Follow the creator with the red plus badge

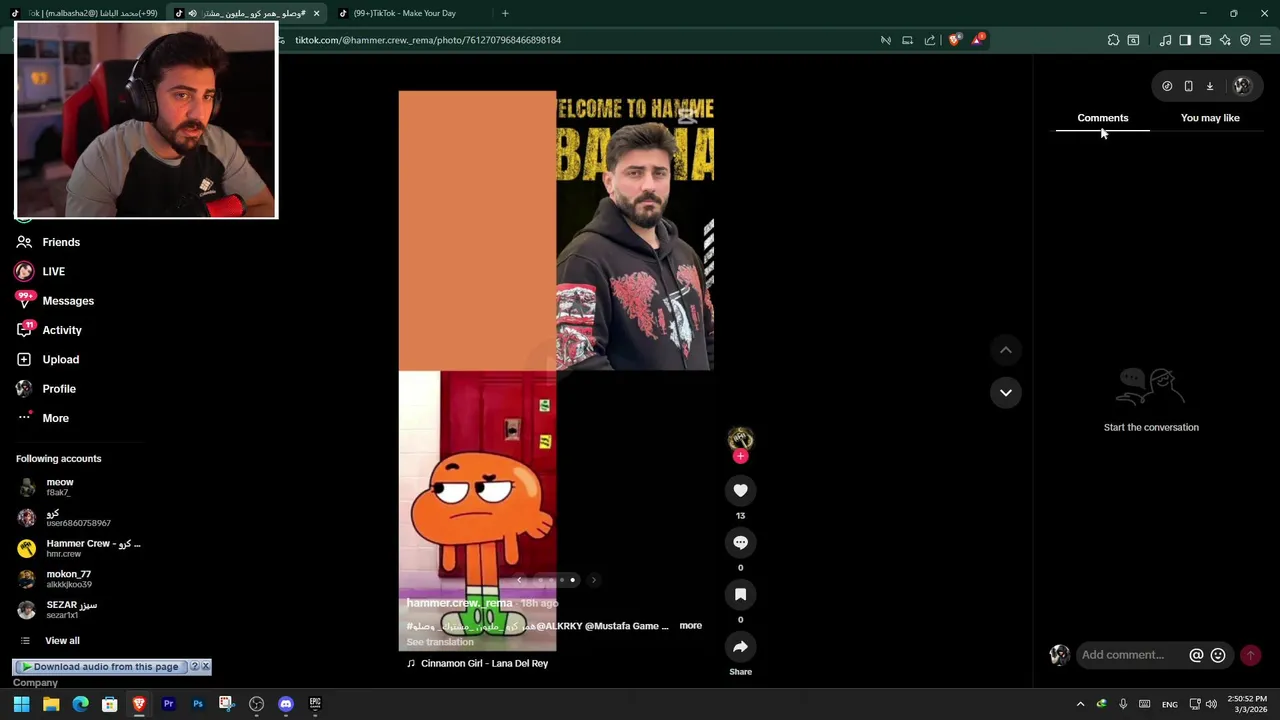(x=740, y=456)
